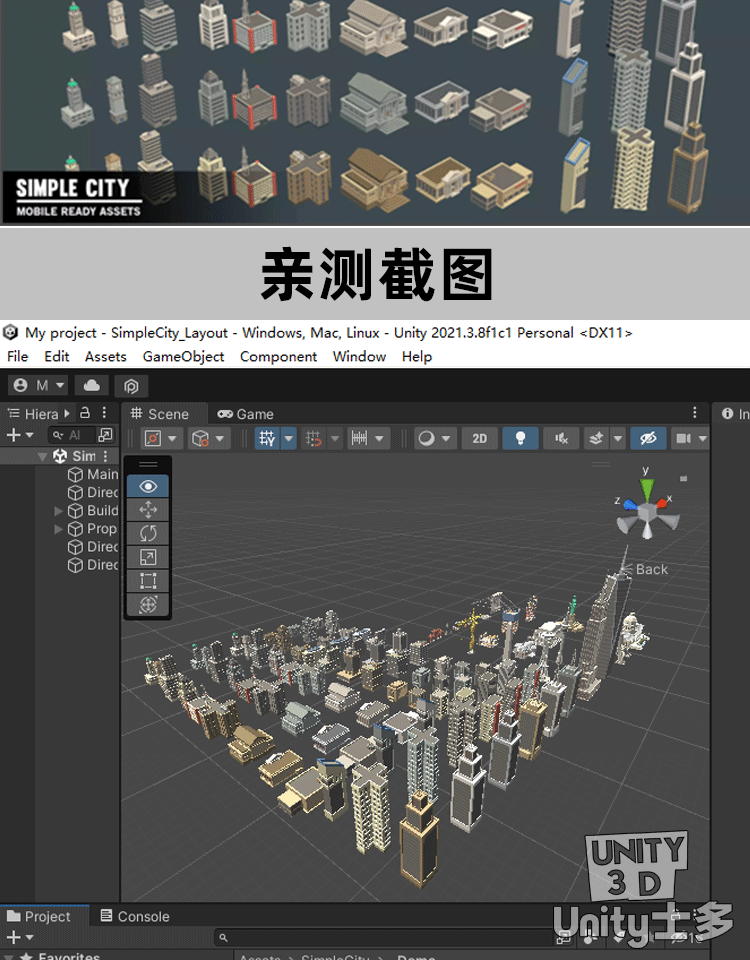Click the Hierarchy panel lock icon

click(85, 413)
